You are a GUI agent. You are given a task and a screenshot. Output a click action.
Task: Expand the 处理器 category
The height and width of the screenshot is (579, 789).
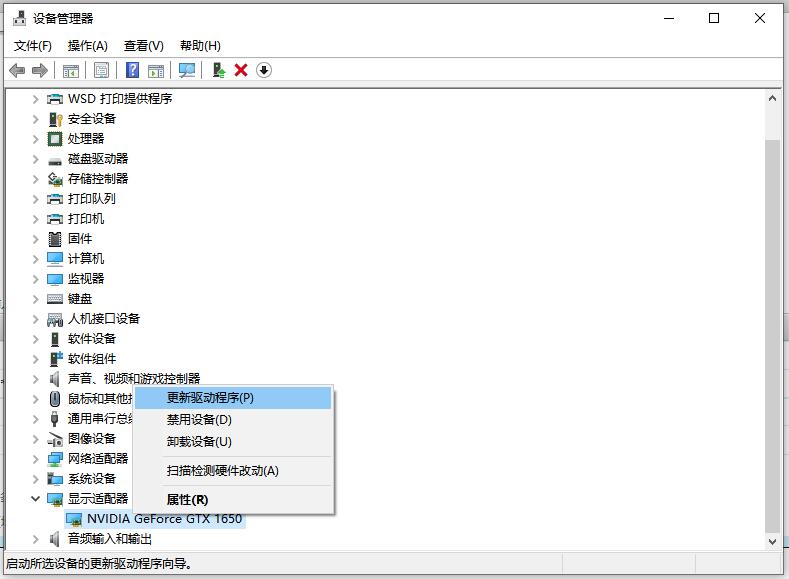coord(36,138)
